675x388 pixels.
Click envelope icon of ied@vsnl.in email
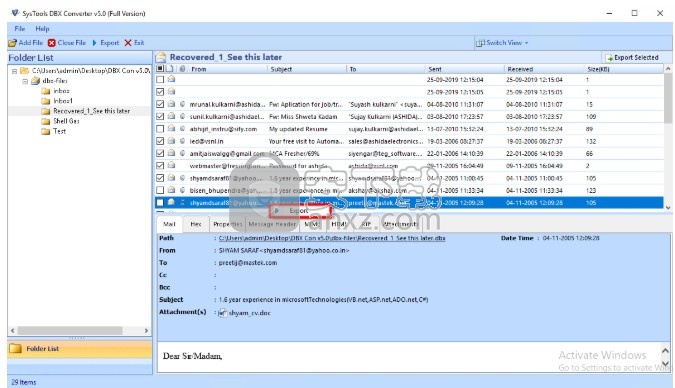171,140
